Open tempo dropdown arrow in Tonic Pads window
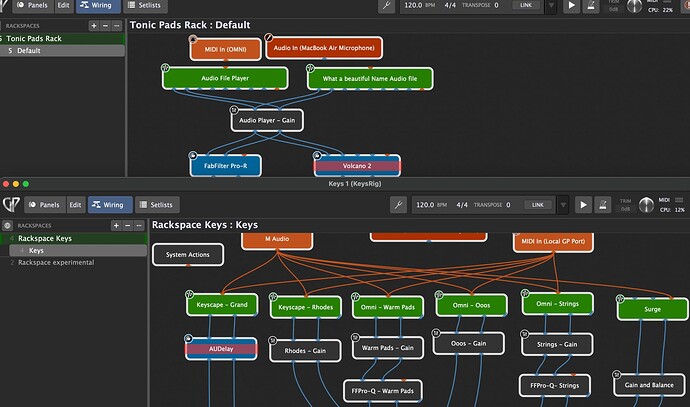This screenshot has height=407, width=690. tap(551, 6)
